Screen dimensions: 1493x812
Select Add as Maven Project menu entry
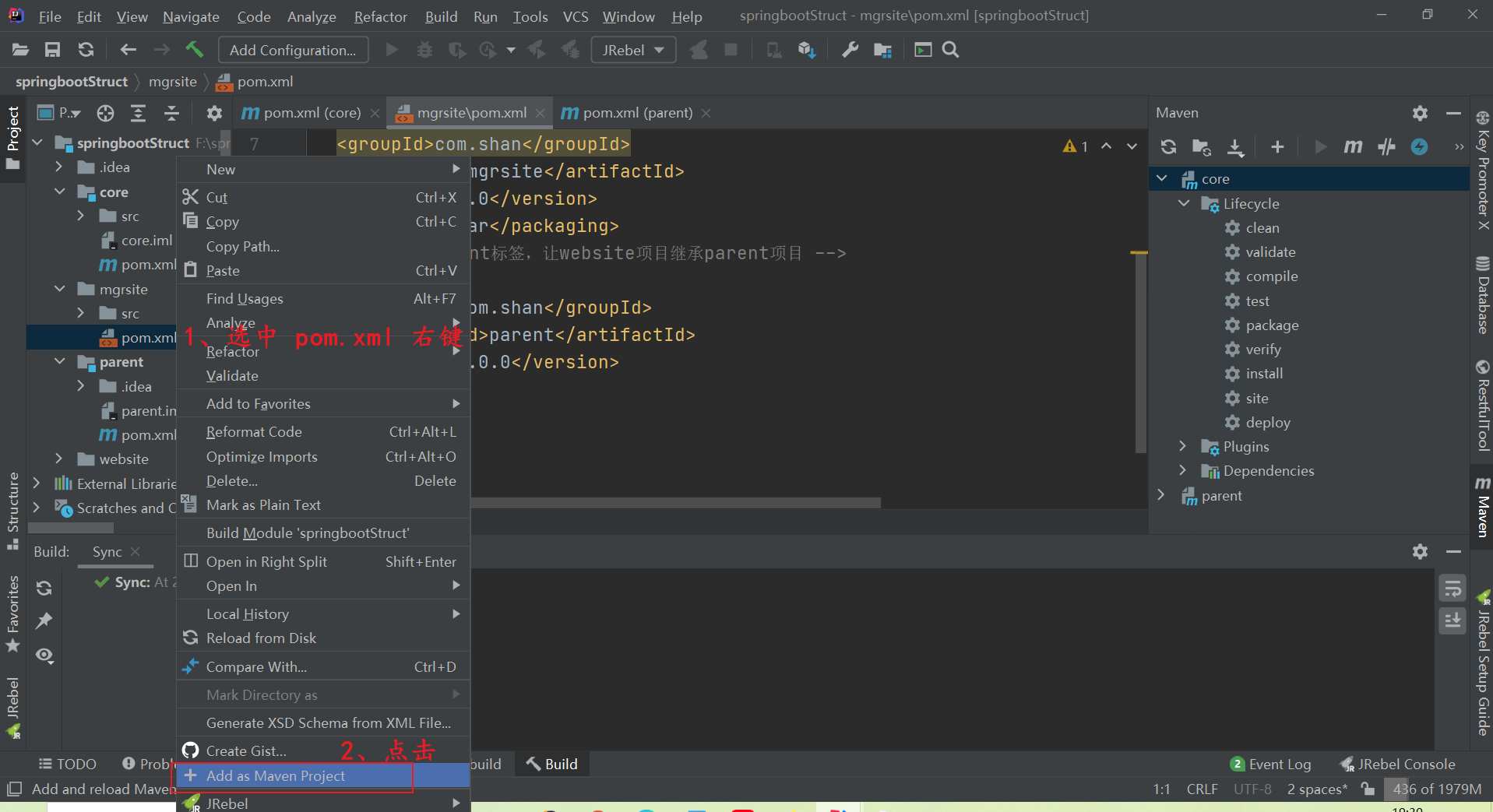[x=323, y=775]
